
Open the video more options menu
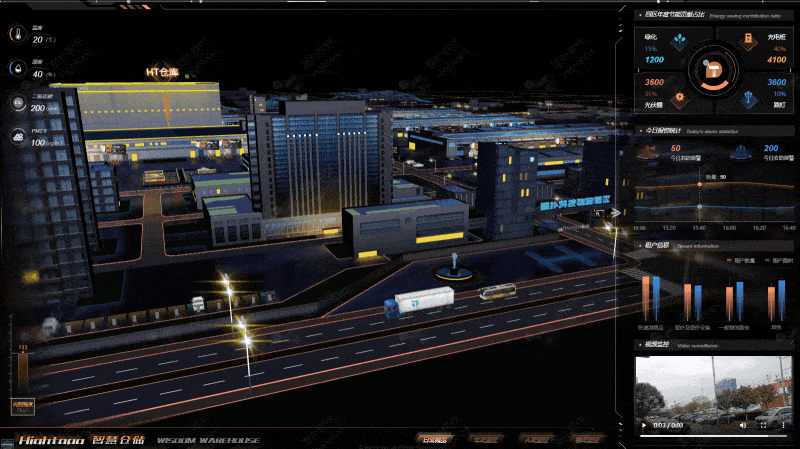783,426
